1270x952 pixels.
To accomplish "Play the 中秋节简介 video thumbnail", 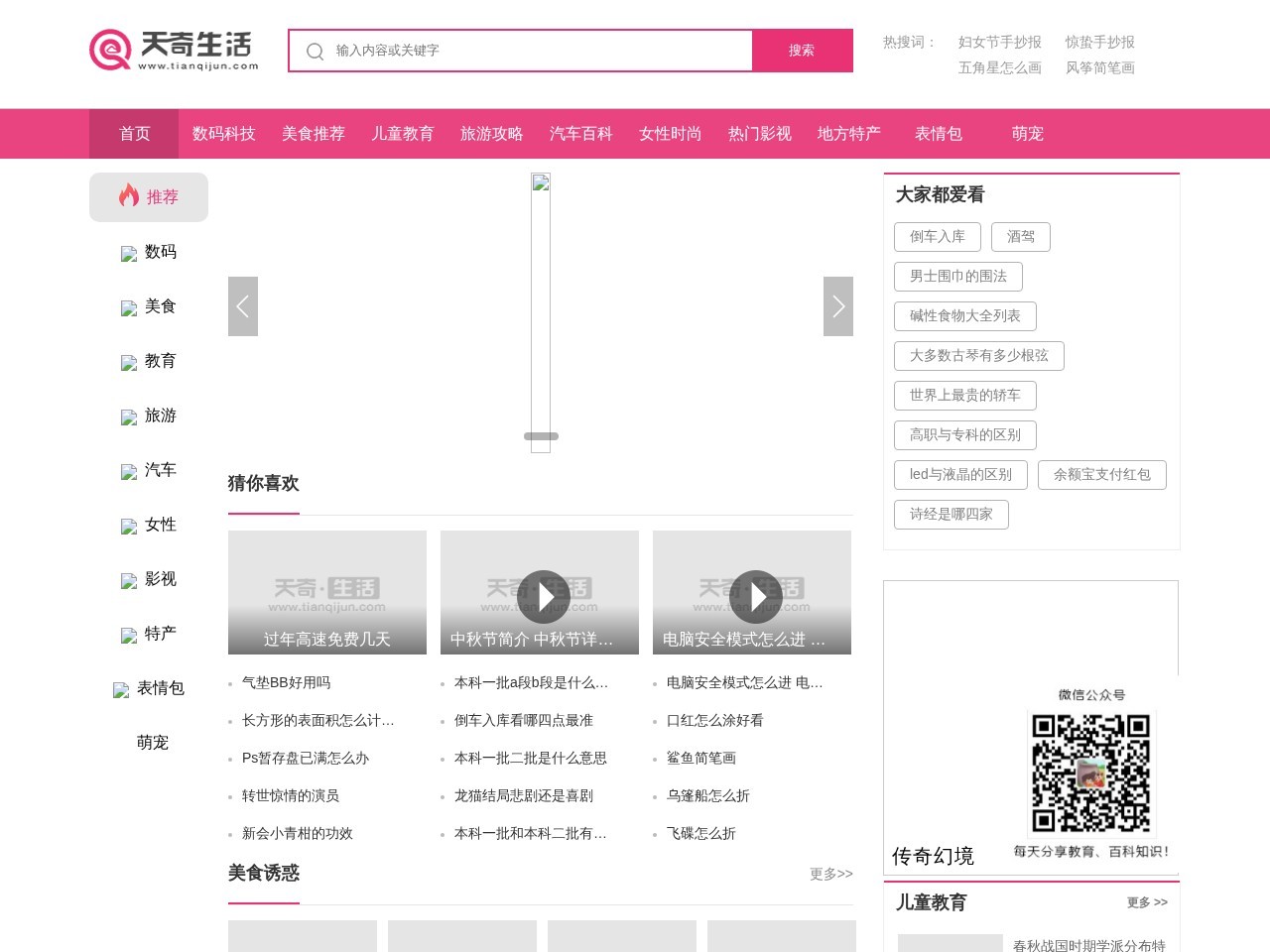I will pyautogui.click(x=544, y=596).
